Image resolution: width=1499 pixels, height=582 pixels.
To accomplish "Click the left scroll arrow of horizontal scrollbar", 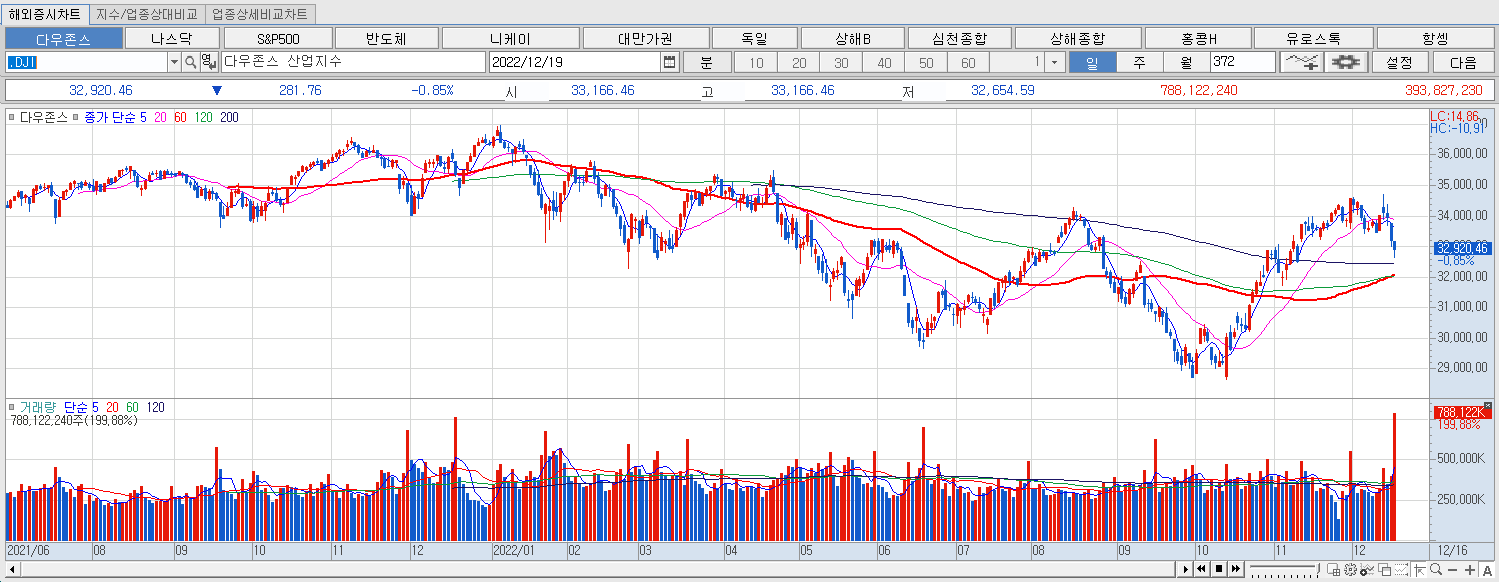I will point(12,570).
